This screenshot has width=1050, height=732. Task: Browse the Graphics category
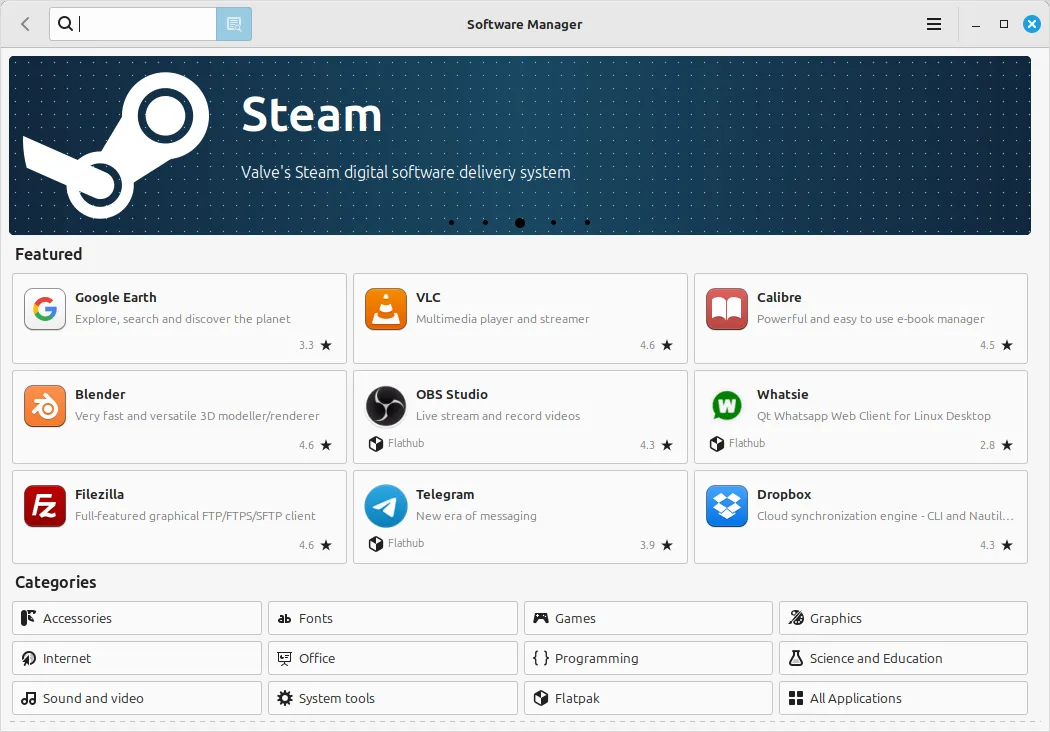[x=903, y=618]
